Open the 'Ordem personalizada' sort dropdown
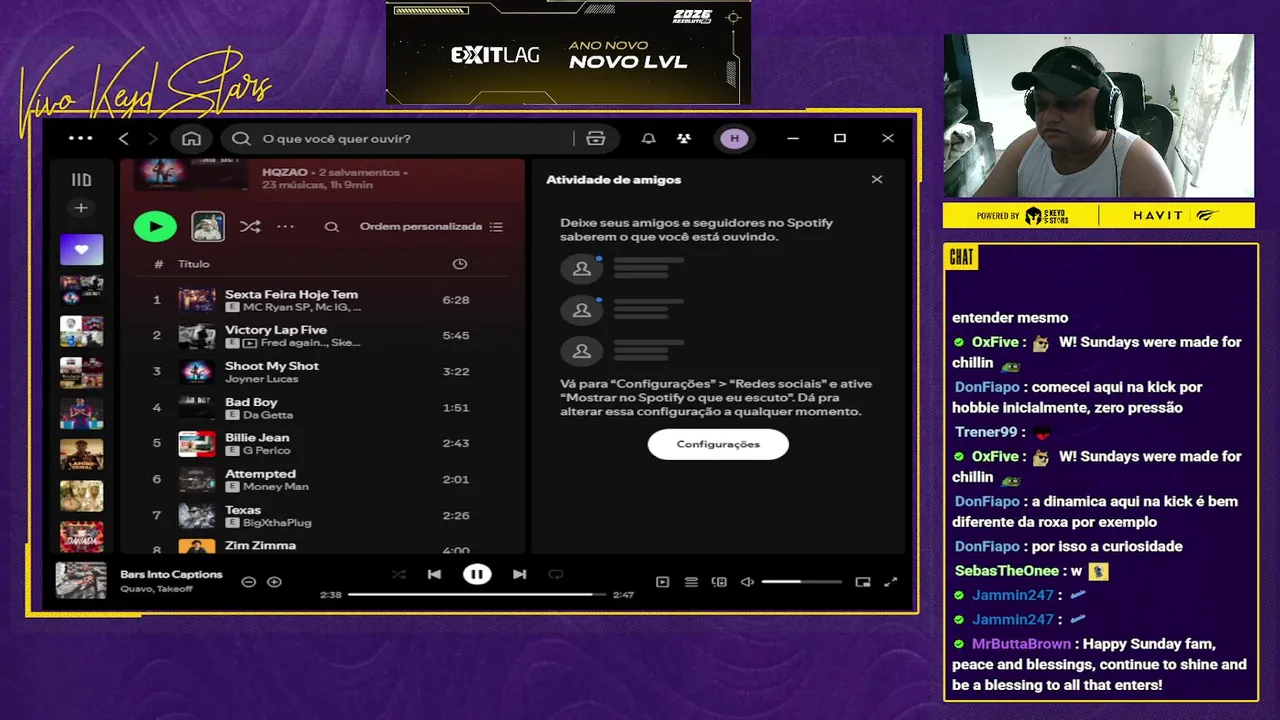The width and height of the screenshot is (1280, 720). pyautogui.click(x=431, y=226)
